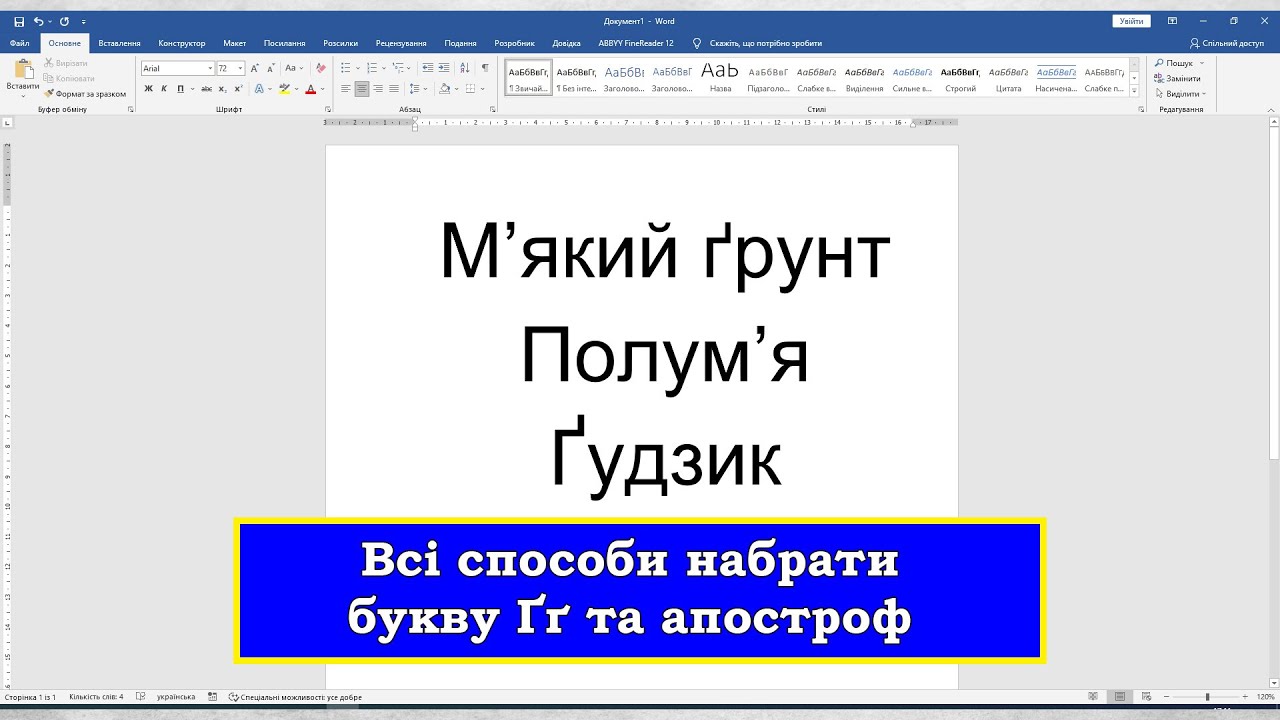
Task: Apply multilevel list
Action: click(398, 68)
